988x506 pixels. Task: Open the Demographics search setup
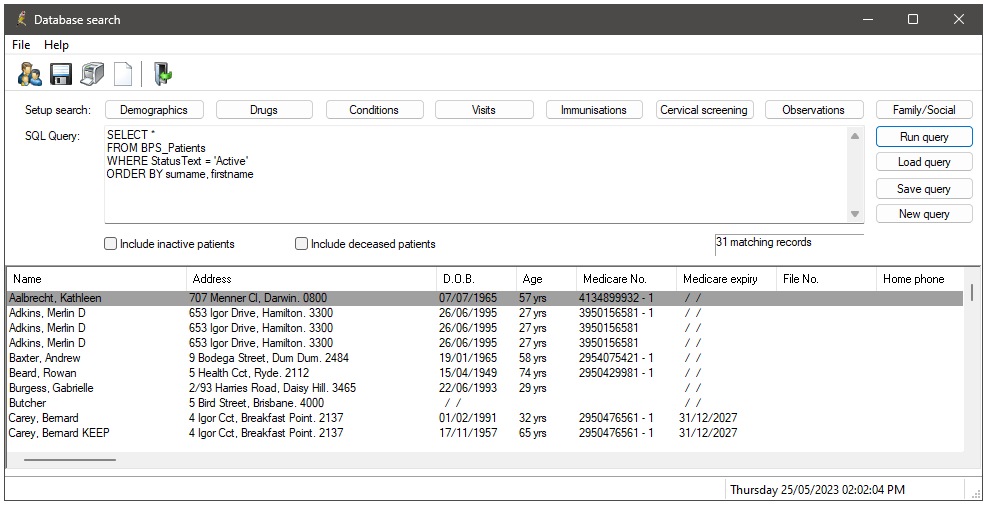tap(154, 110)
